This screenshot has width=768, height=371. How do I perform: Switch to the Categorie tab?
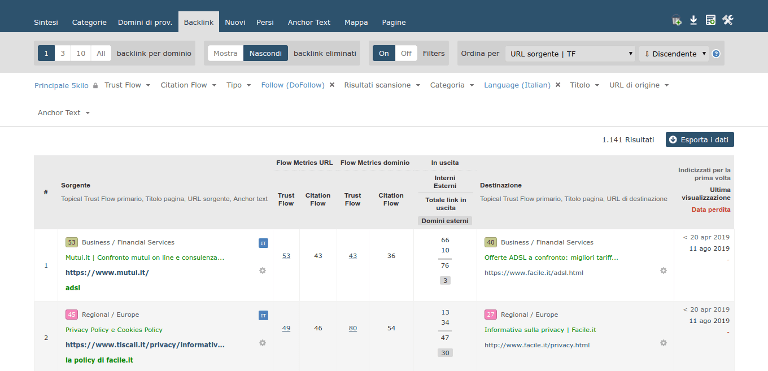[89, 23]
